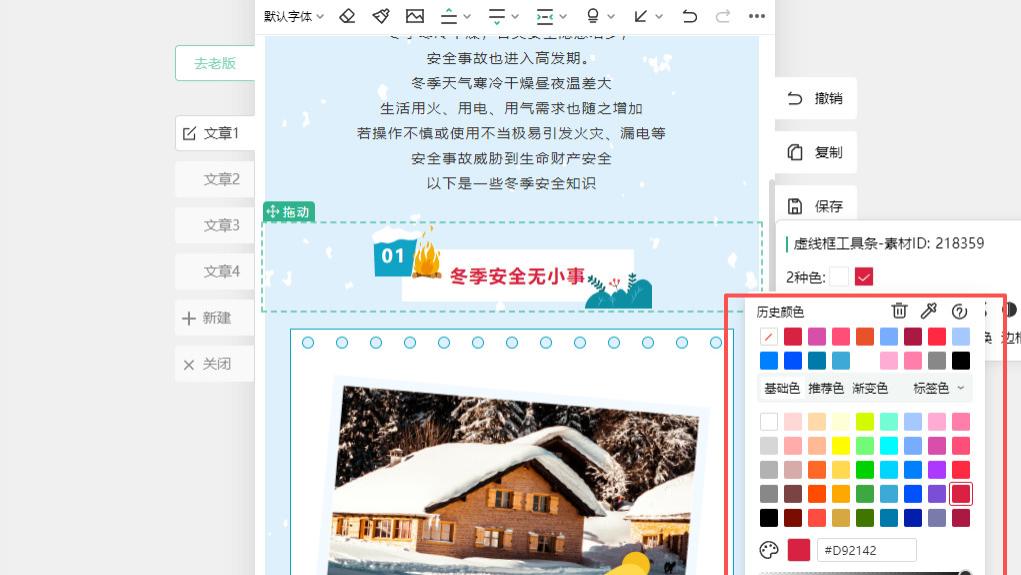Viewport: 1021px width, 575px height.
Task: Open 文章1 in the sidebar
Action: (215, 133)
